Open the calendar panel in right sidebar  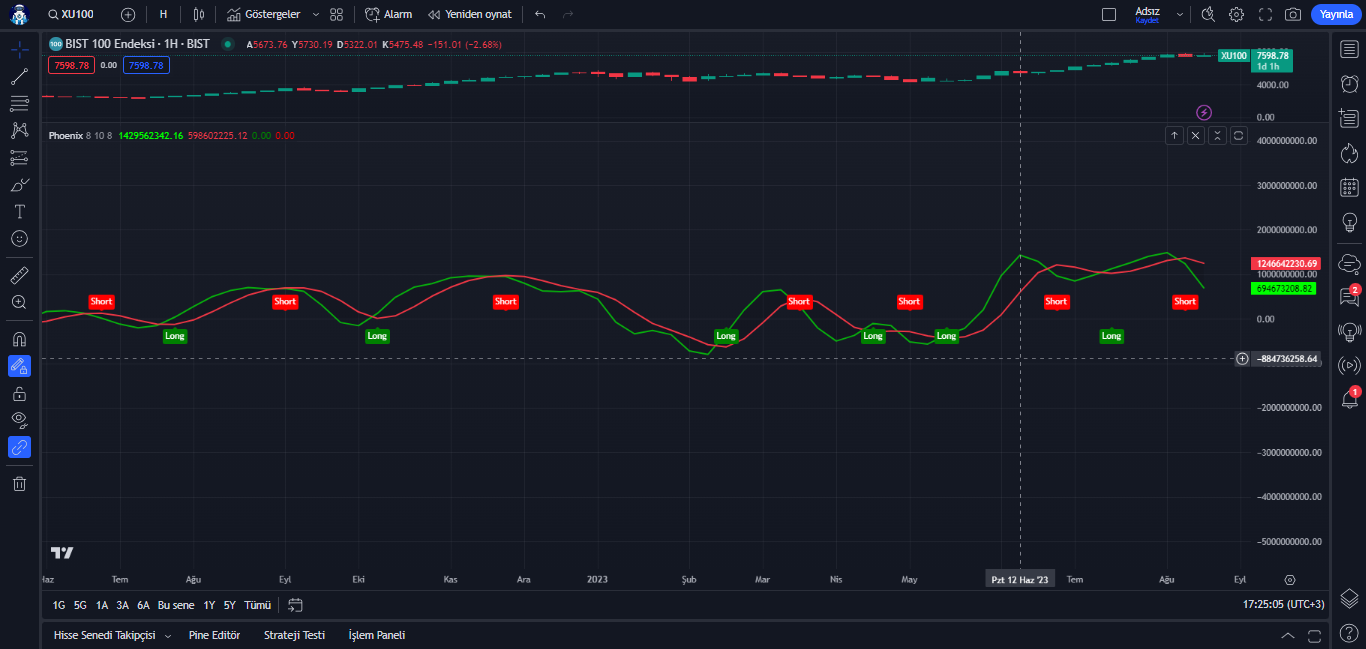click(x=1349, y=186)
